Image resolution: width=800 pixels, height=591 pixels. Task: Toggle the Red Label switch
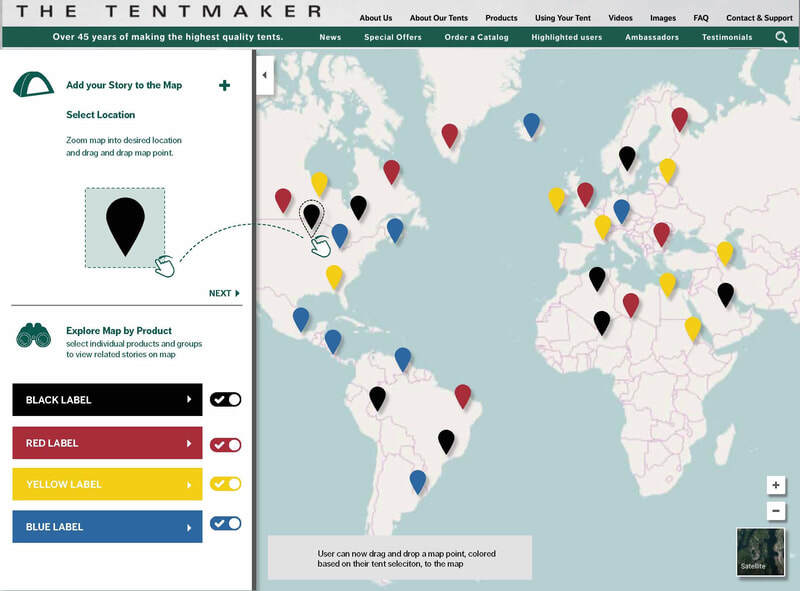pos(226,445)
